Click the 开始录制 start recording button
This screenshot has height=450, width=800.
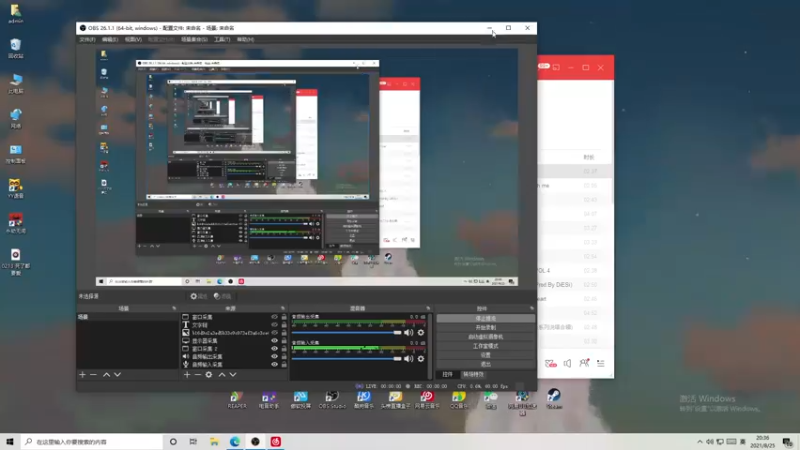[485, 328]
